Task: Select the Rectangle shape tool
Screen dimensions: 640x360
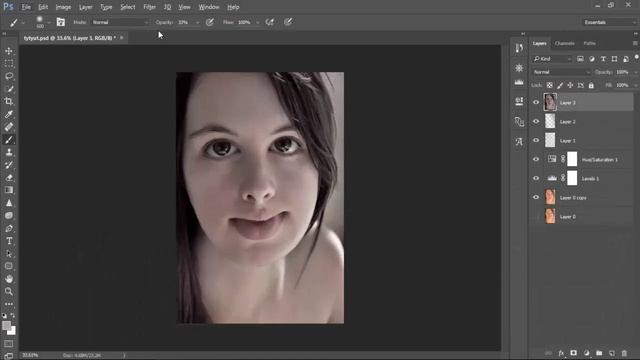Action: pyautogui.click(x=9, y=266)
